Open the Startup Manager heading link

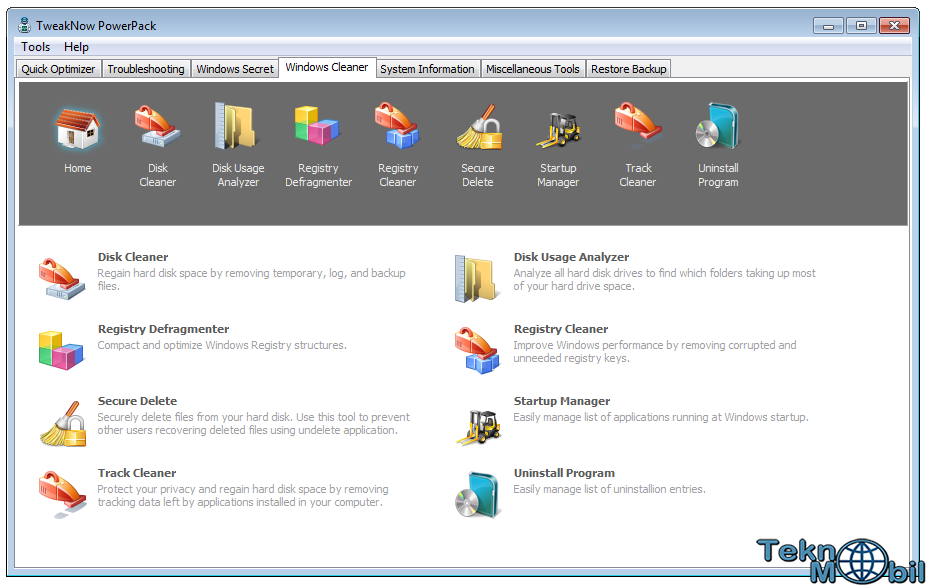[x=562, y=401]
